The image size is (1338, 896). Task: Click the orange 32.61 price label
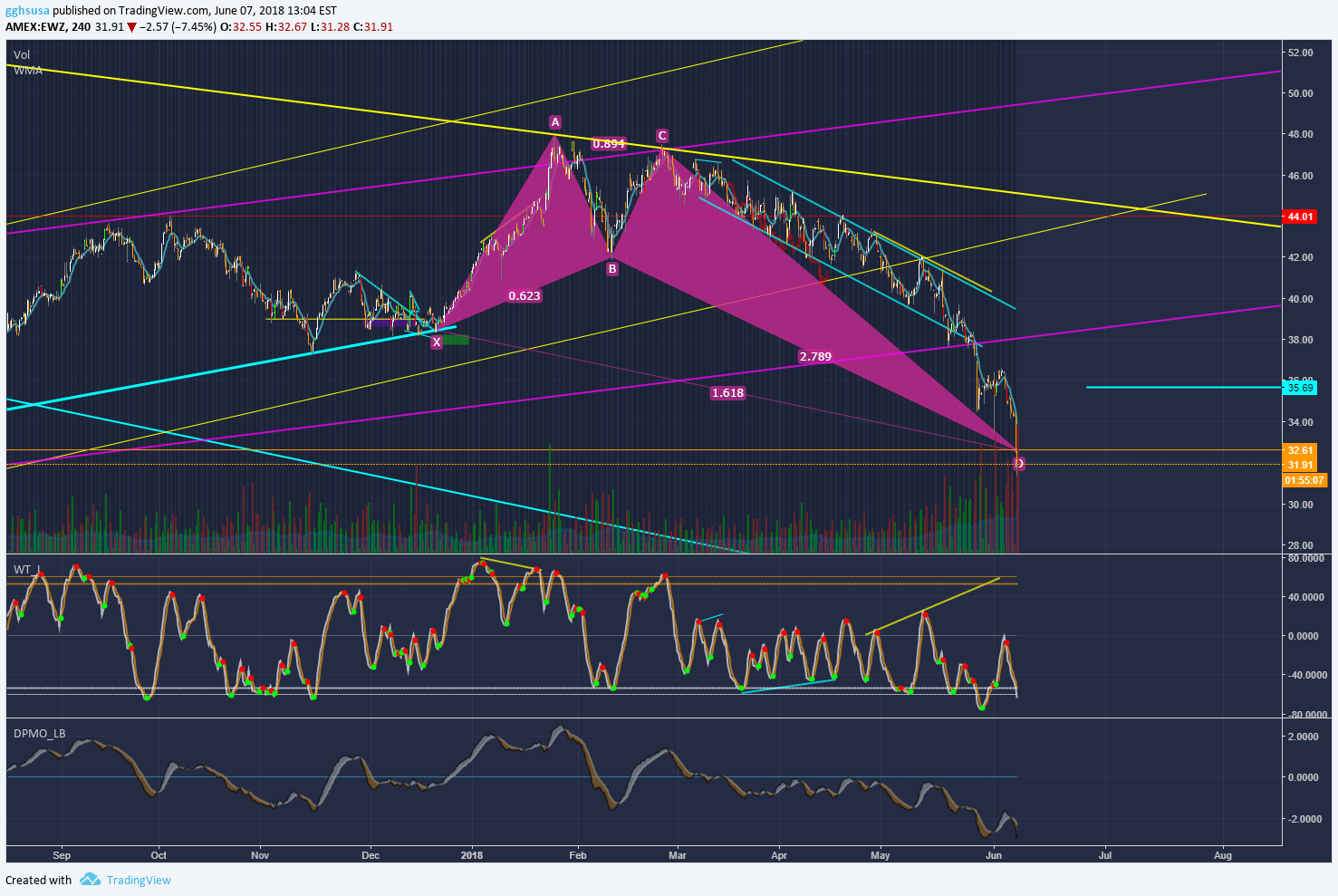click(x=1300, y=450)
